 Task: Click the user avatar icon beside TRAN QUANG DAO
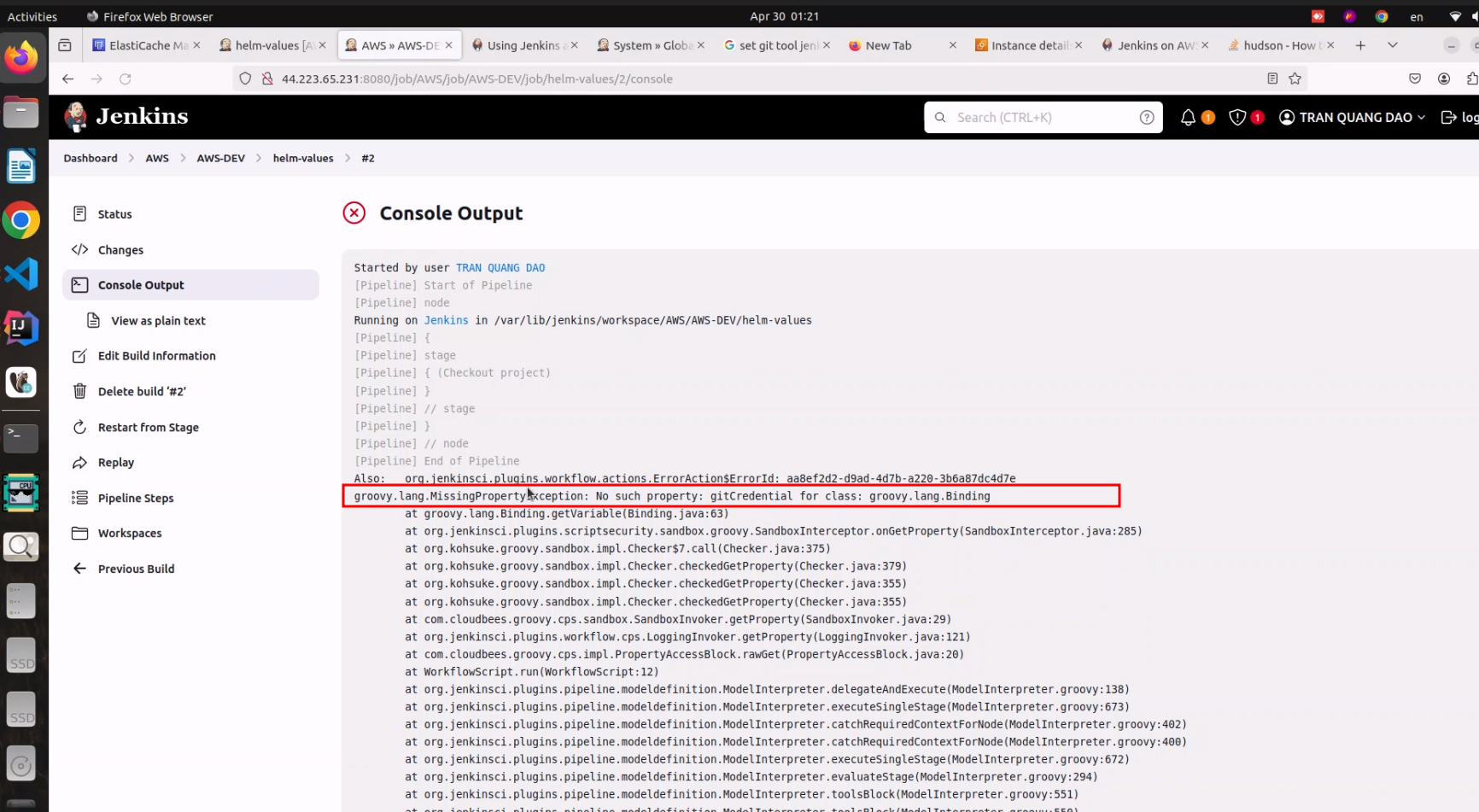1287,118
